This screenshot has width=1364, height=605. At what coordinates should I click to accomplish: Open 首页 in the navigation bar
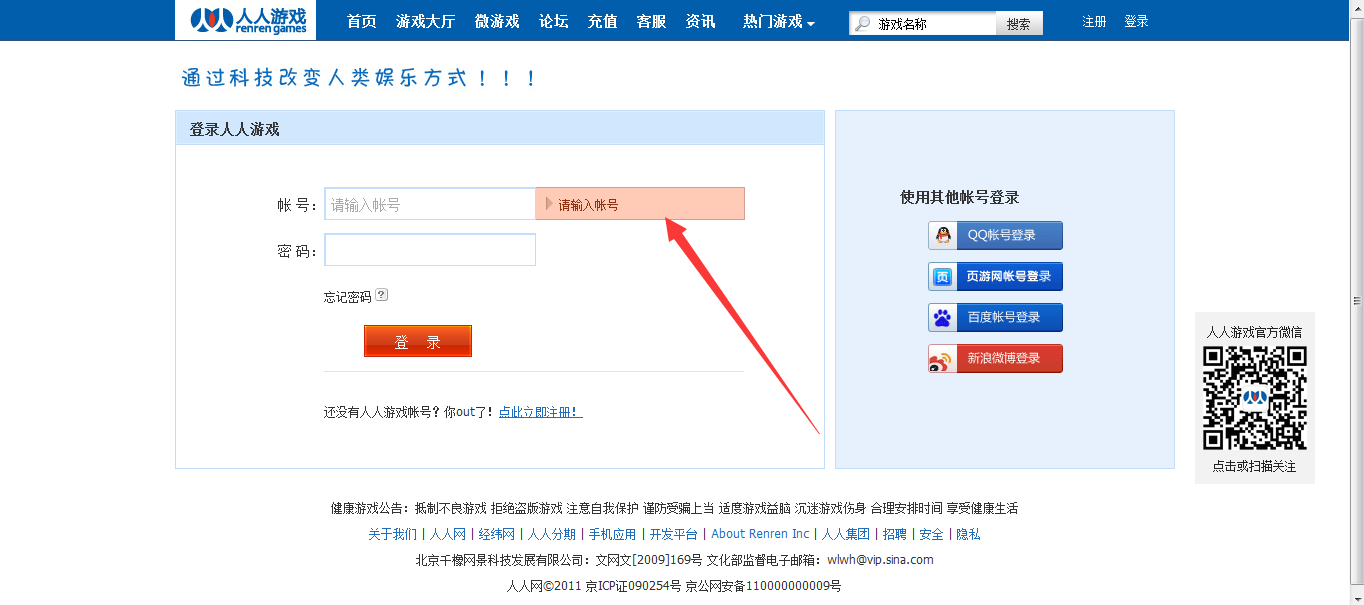362,21
